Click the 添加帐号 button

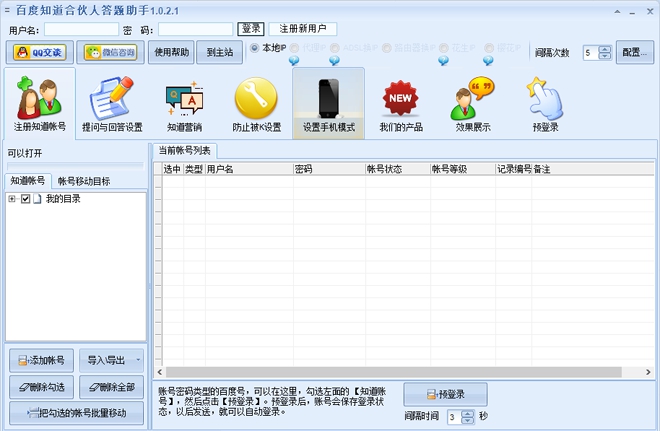pyautogui.click(x=41, y=360)
